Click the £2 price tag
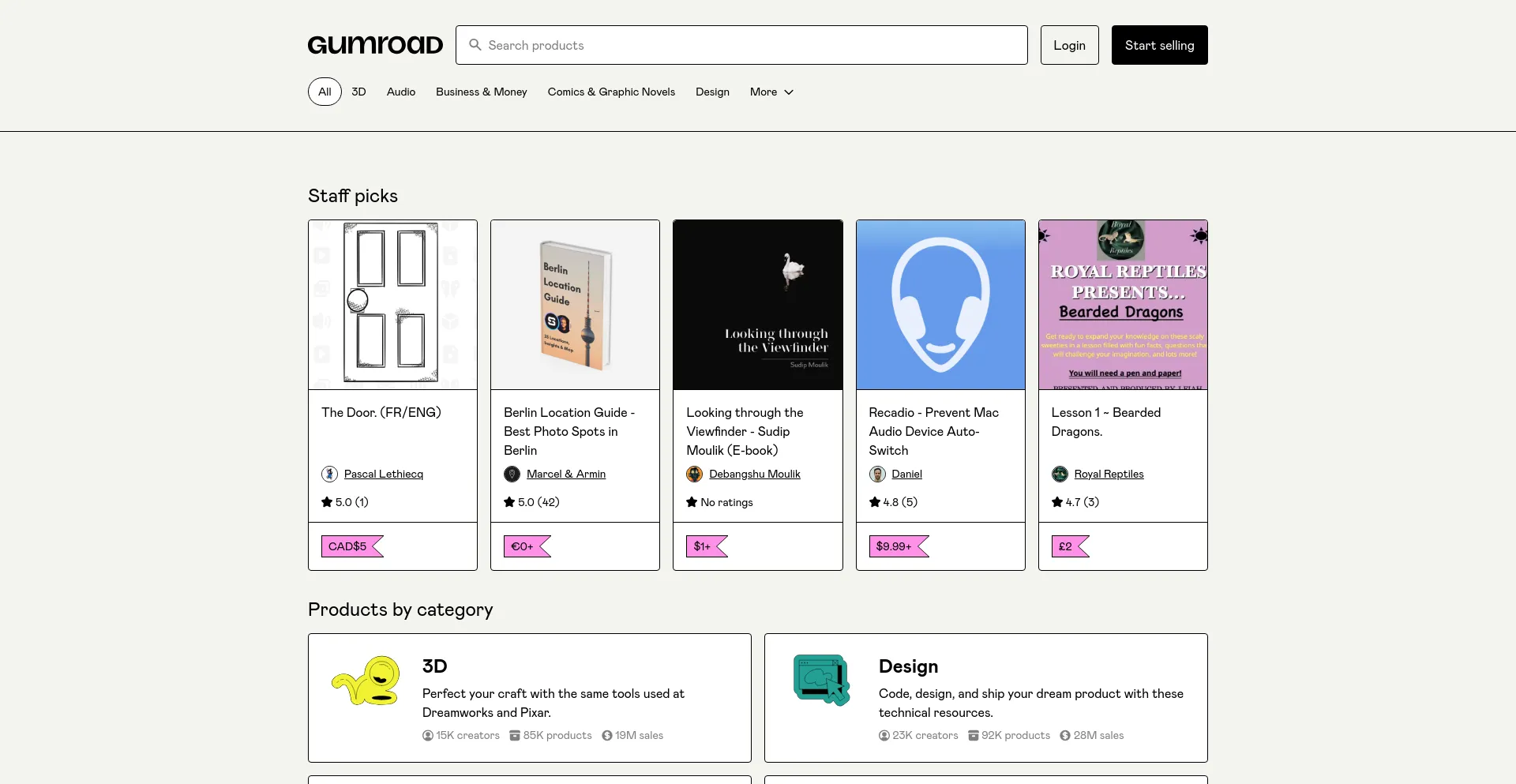 [x=1071, y=546]
